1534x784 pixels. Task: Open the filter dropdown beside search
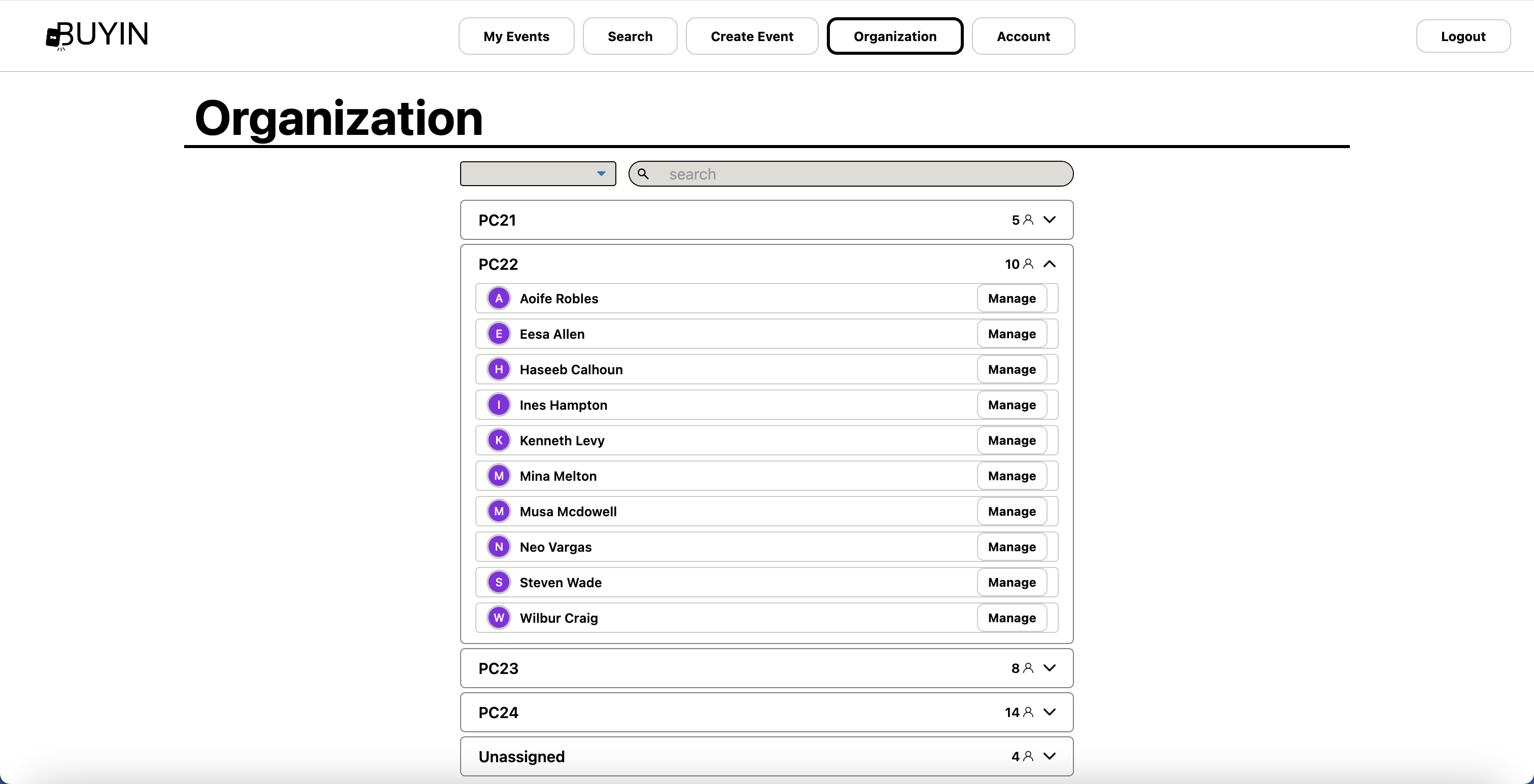point(538,174)
